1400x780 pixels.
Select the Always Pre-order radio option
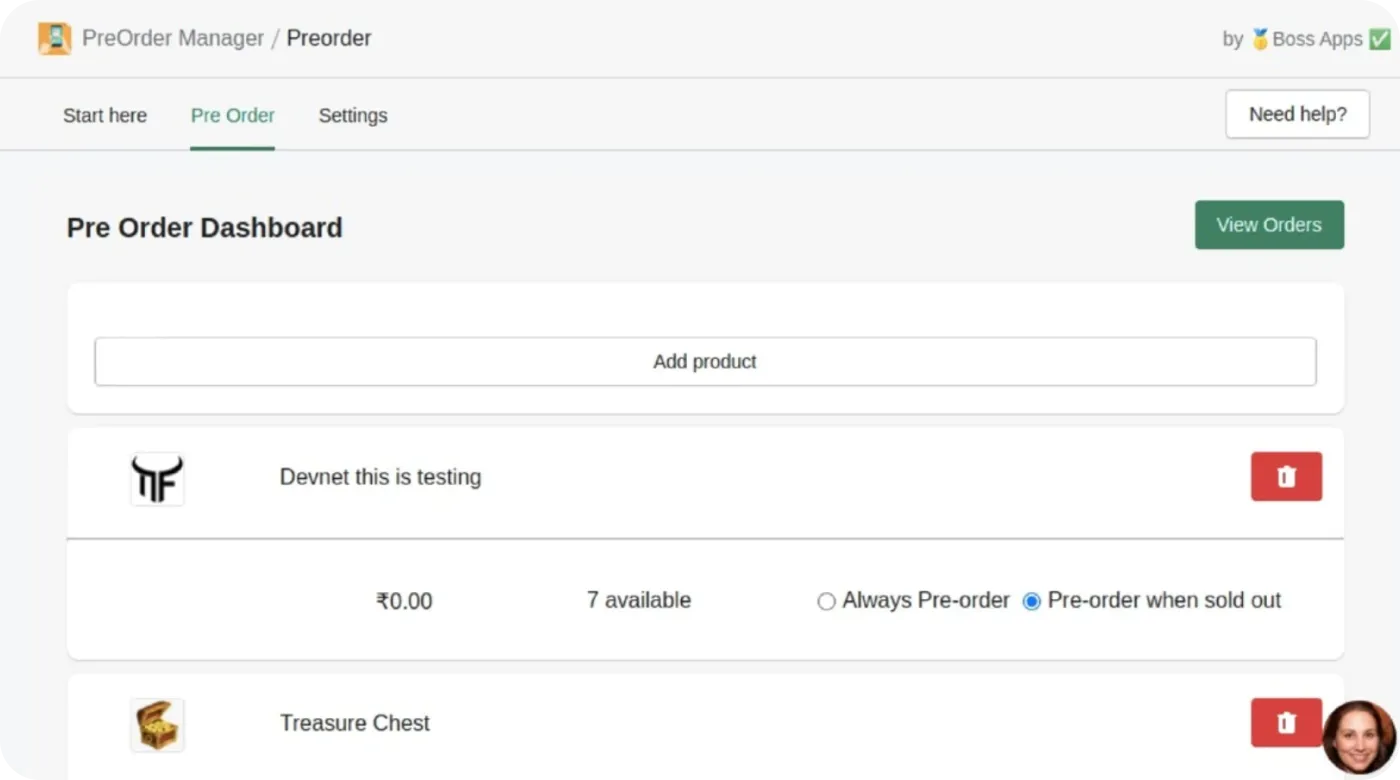click(x=826, y=601)
